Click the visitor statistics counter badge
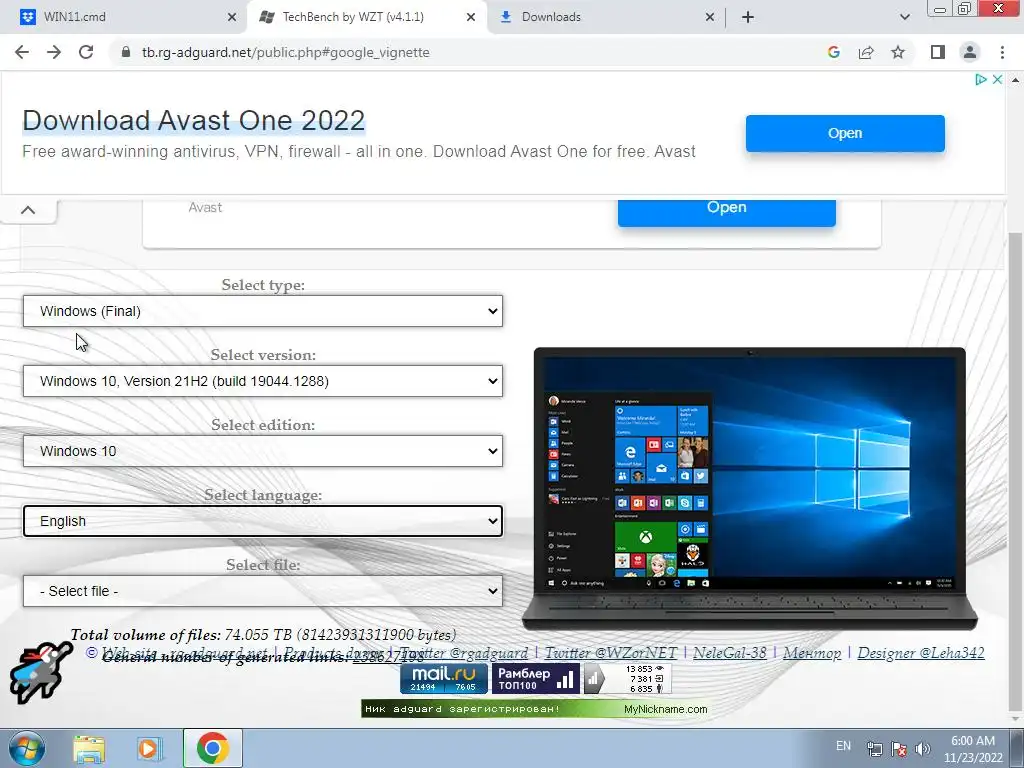This screenshot has width=1024, height=768. coord(627,679)
